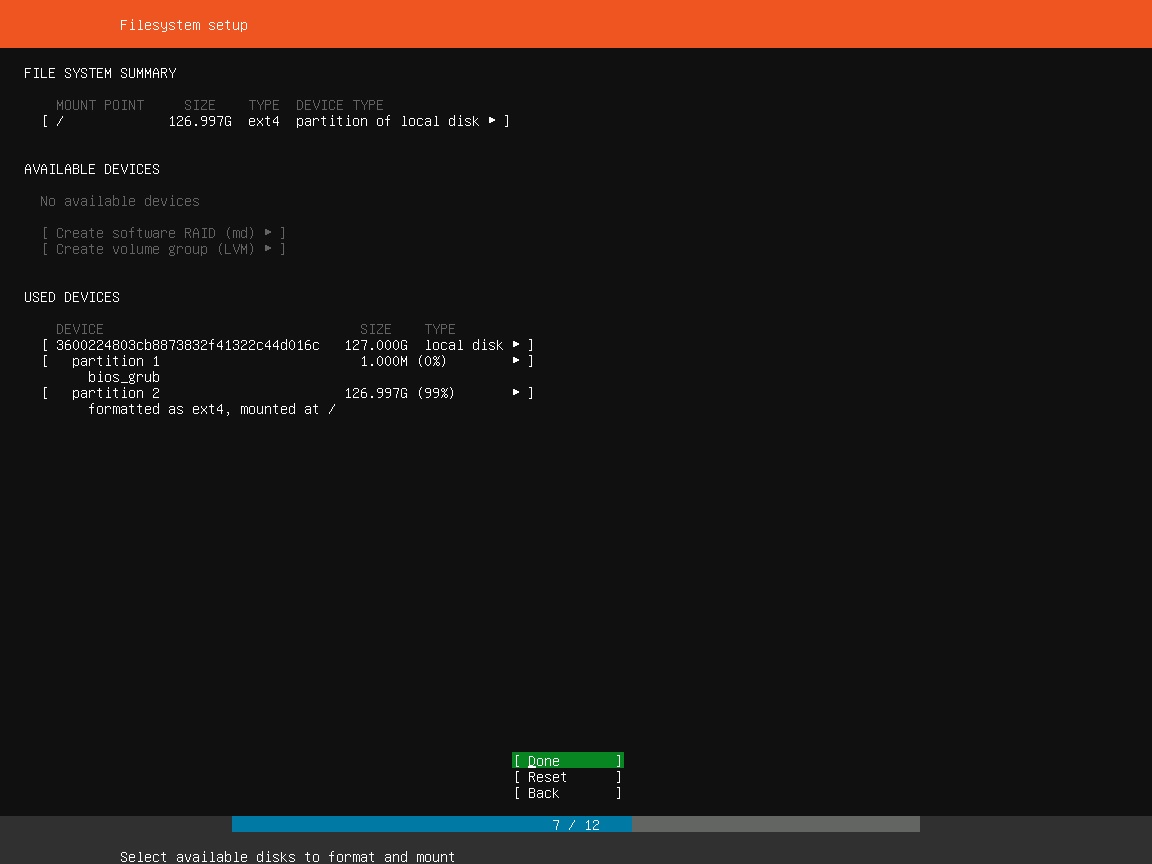Click the AVAILABLE DEVICES section header
Screen dimensions: 1152x864
(x=92, y=169)
